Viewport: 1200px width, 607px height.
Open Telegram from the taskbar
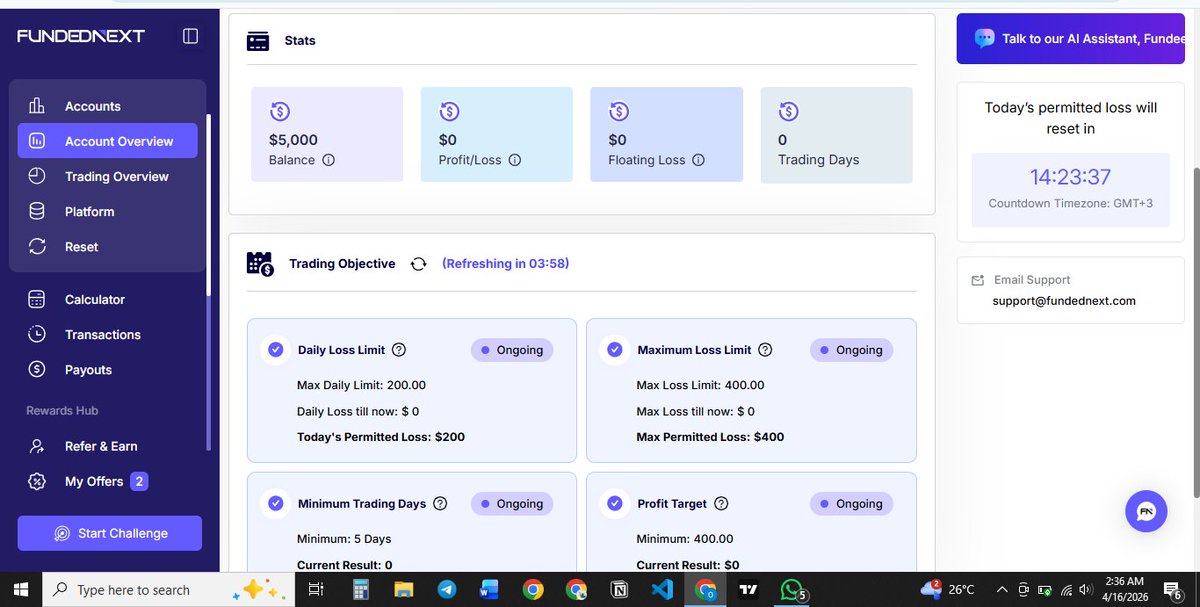click(x=447, y=590)
